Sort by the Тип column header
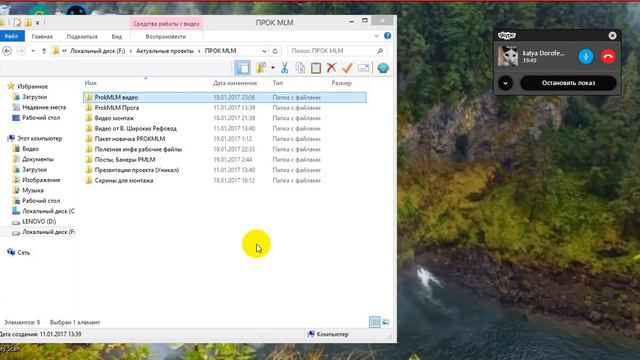Image resolution: width=640 pixels, height=360 pixels. click(x=278, y=83)
